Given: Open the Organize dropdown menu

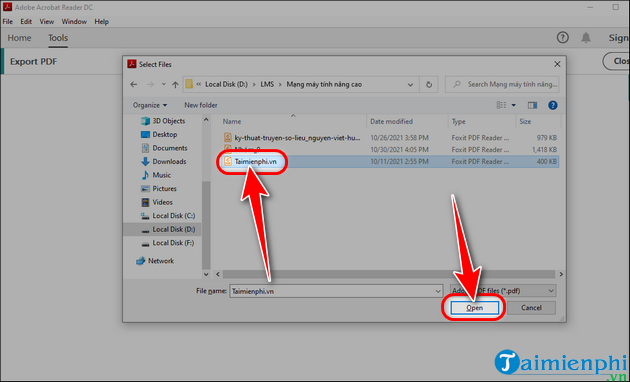Looking at the screenshot, I should point(149,105).
